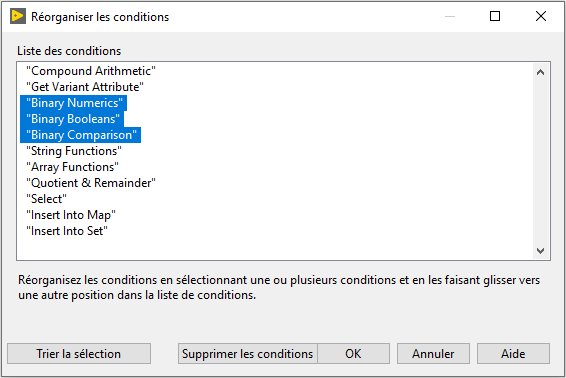Confirm with the OK button

[353, 353]
